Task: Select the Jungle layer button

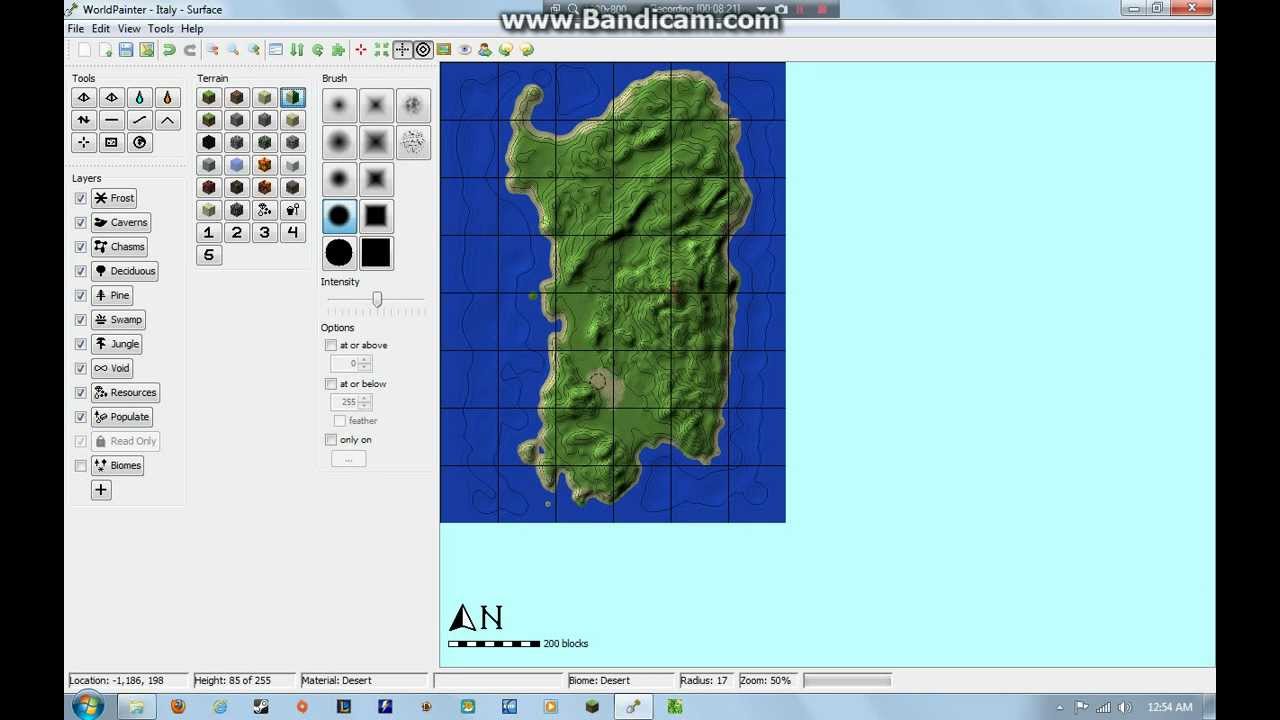Action: [117, 344]
